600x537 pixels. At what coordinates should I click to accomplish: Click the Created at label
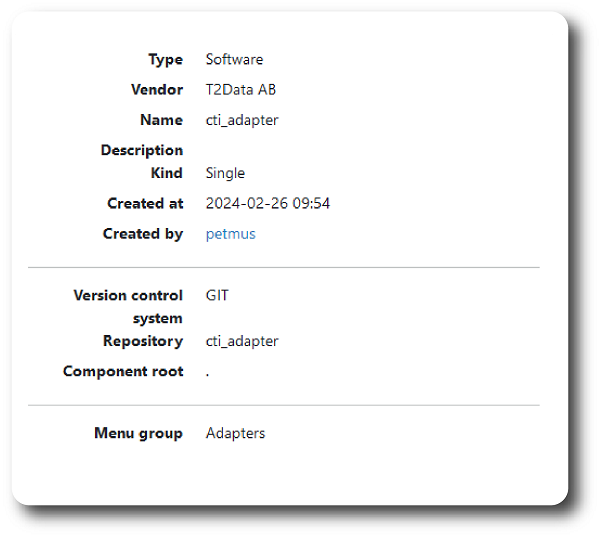pyautogui.click(x=145, y=204)
